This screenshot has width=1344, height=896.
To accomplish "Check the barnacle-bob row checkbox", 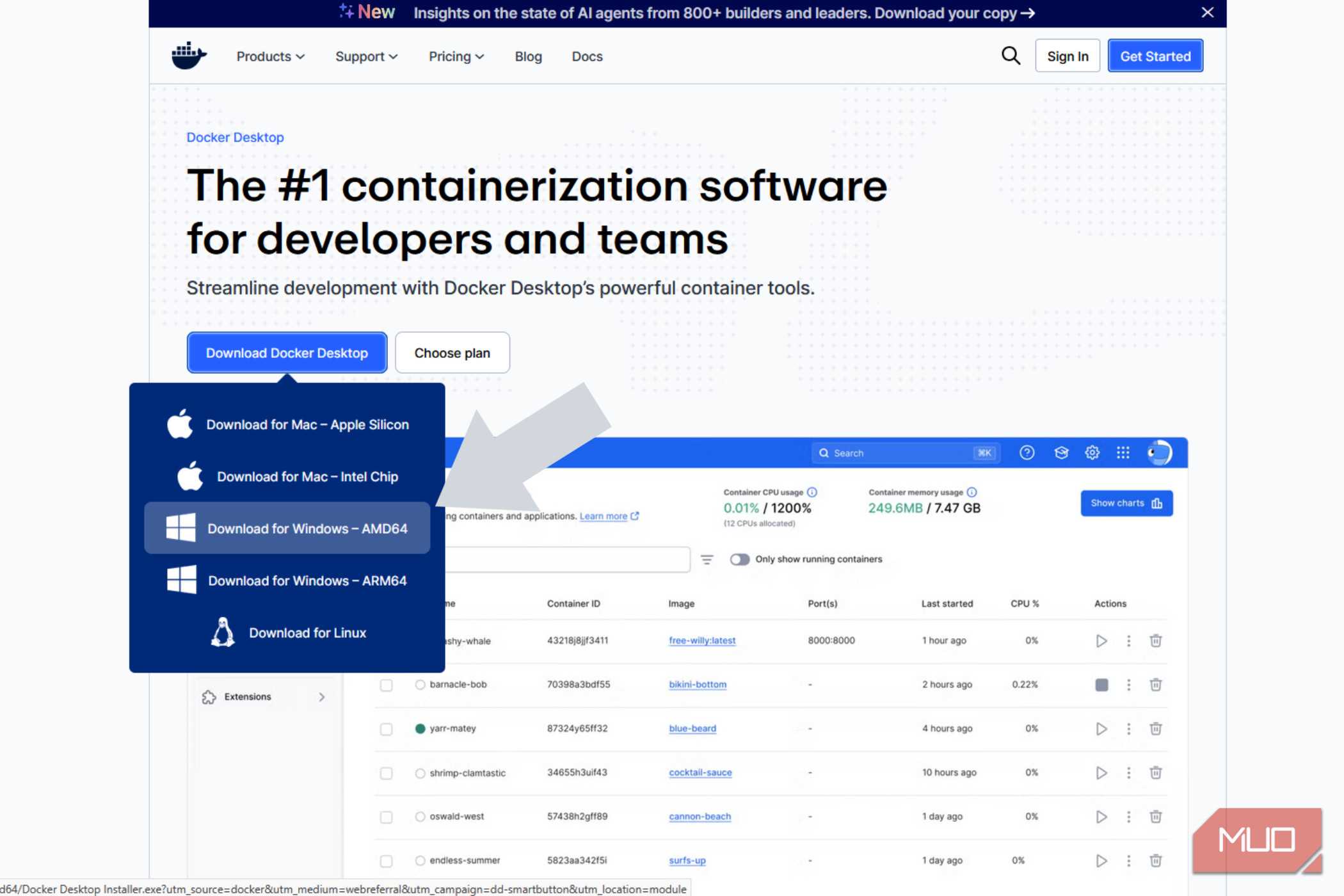I will pos(386,685).
